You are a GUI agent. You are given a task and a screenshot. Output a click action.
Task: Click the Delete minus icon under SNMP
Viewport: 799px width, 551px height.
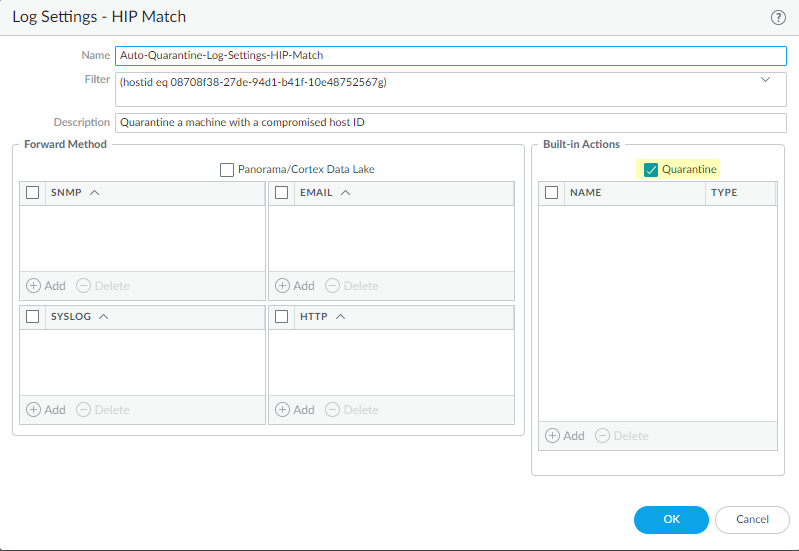point(84,286)
